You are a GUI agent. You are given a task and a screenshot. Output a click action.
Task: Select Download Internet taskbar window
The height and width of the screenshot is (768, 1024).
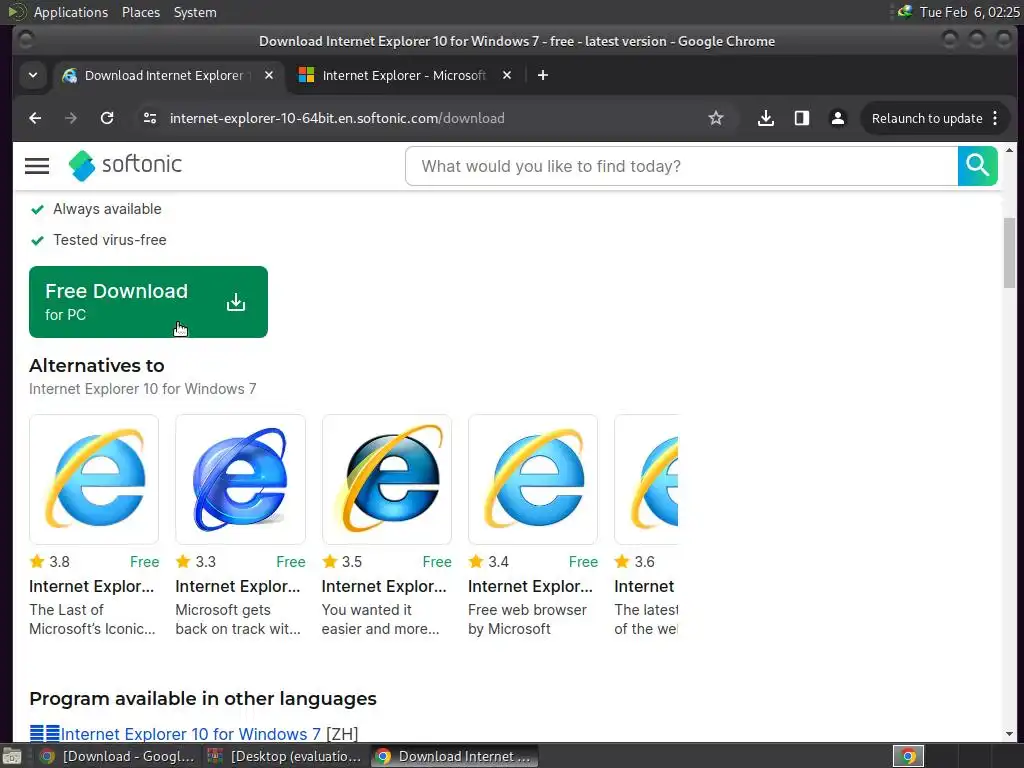pyautogui.click(x=455, y=756)
